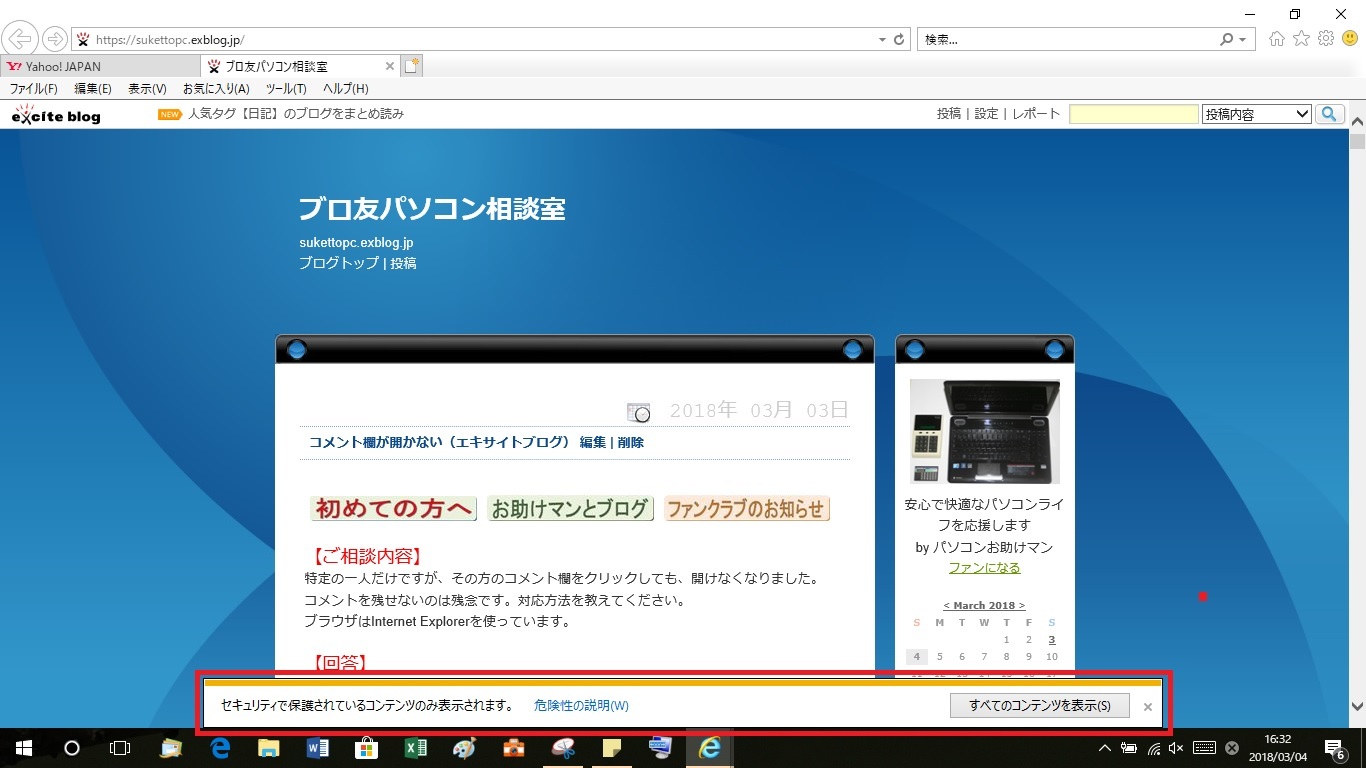Open Task View on taskbar
This screenshot has height=768, width=1366.
pyautogui.click(x=120, y=748)
